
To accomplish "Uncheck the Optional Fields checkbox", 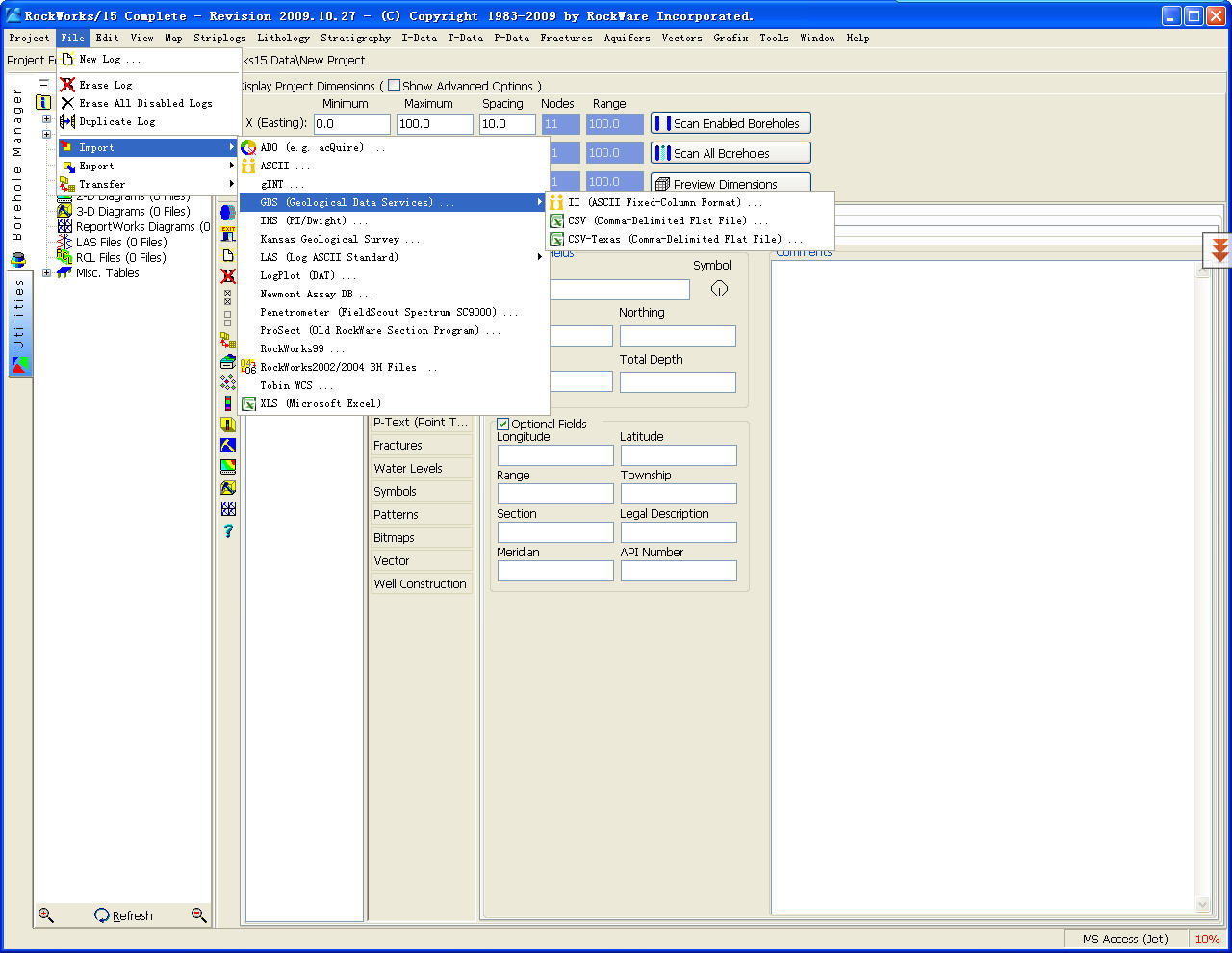I will click(503, 424).
